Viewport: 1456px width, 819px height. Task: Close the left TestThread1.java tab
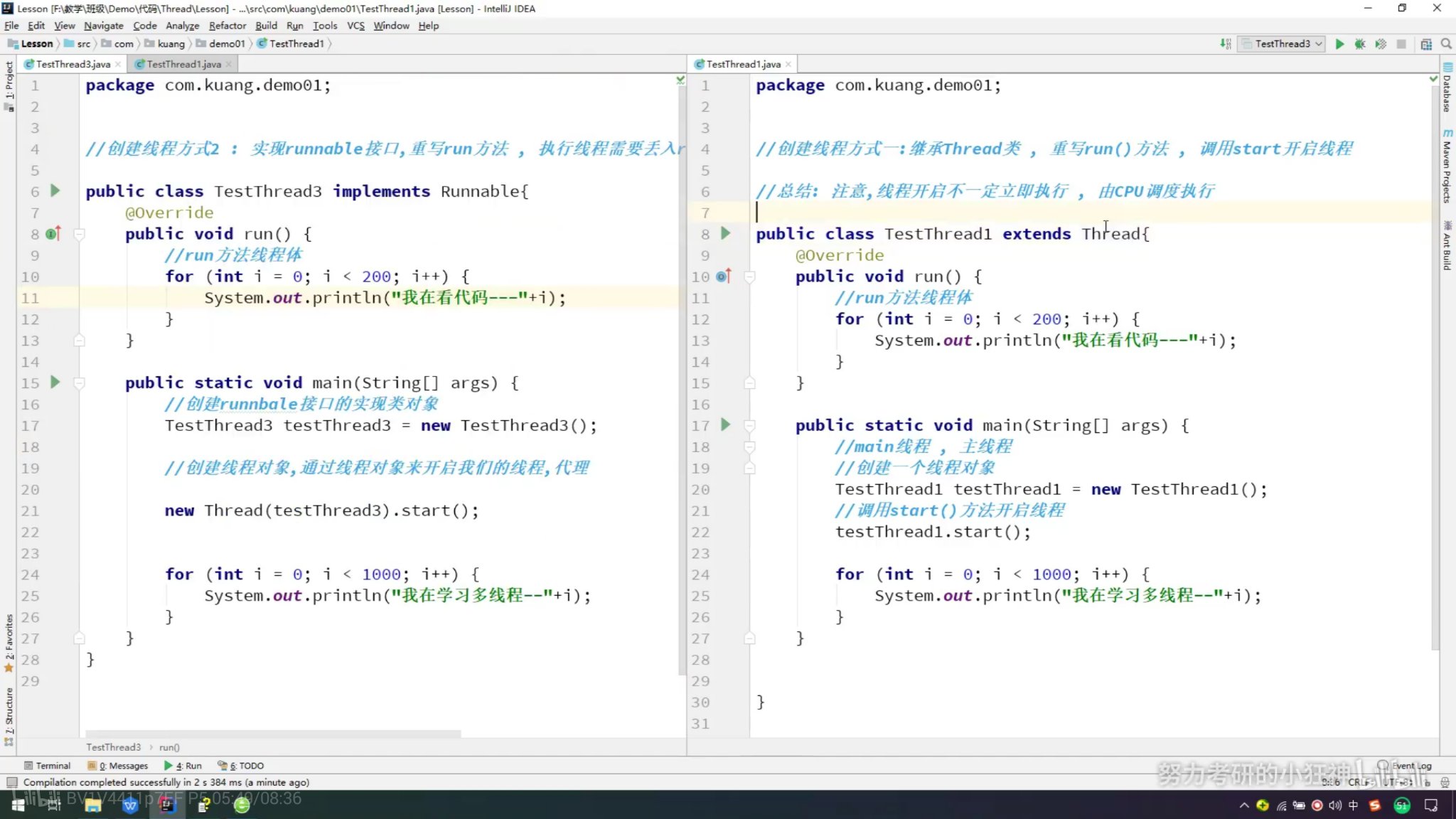tap(228, 64)
